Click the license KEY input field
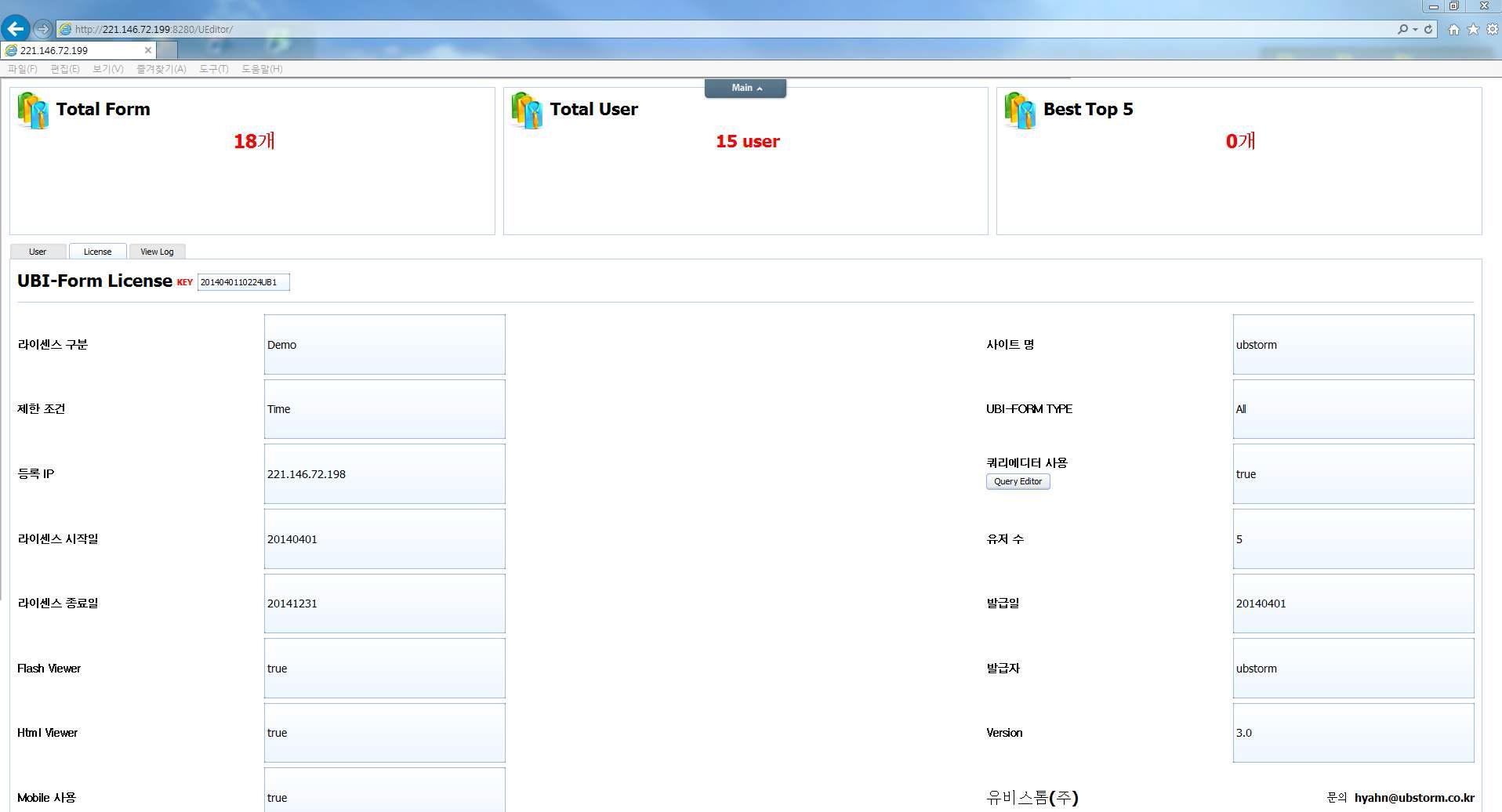Screen dimensions: 1502x812 click(243, 282)
